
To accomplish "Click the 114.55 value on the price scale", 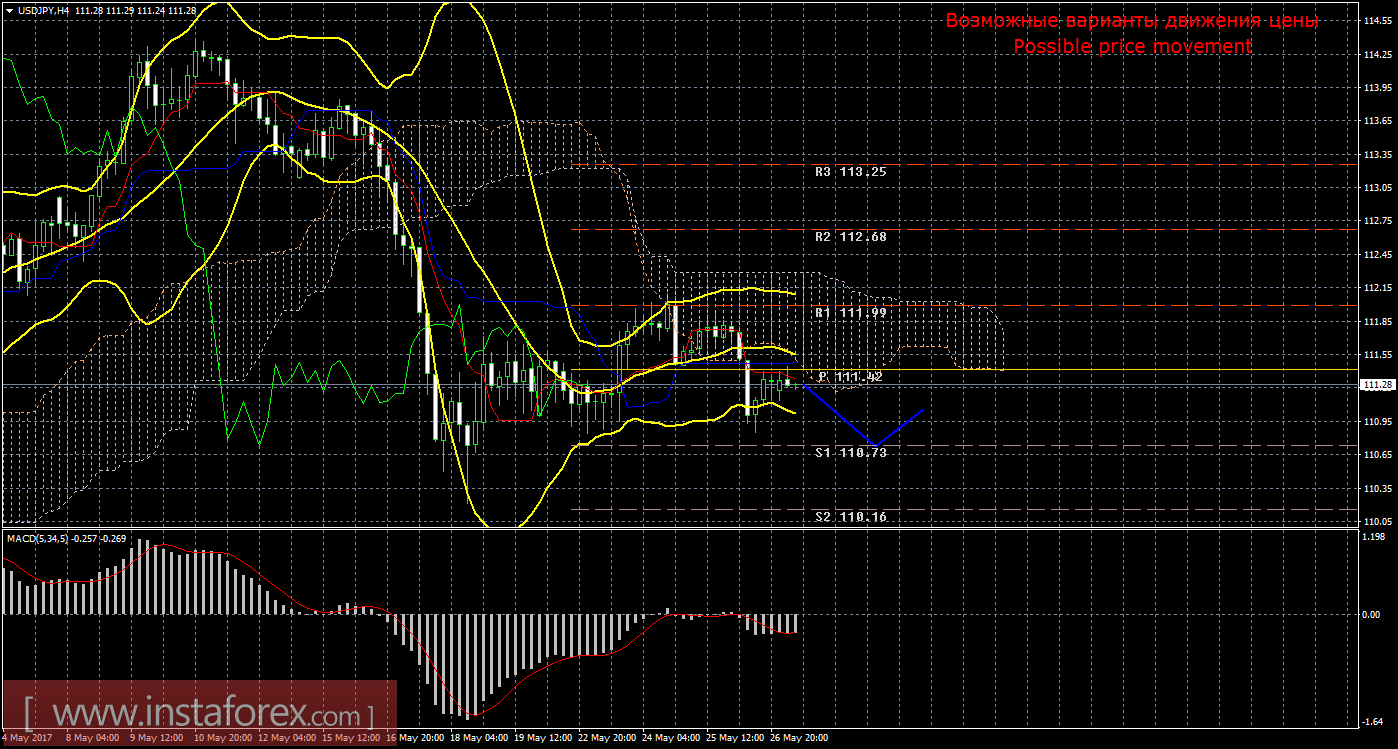I will click(x=1376, y=21).
